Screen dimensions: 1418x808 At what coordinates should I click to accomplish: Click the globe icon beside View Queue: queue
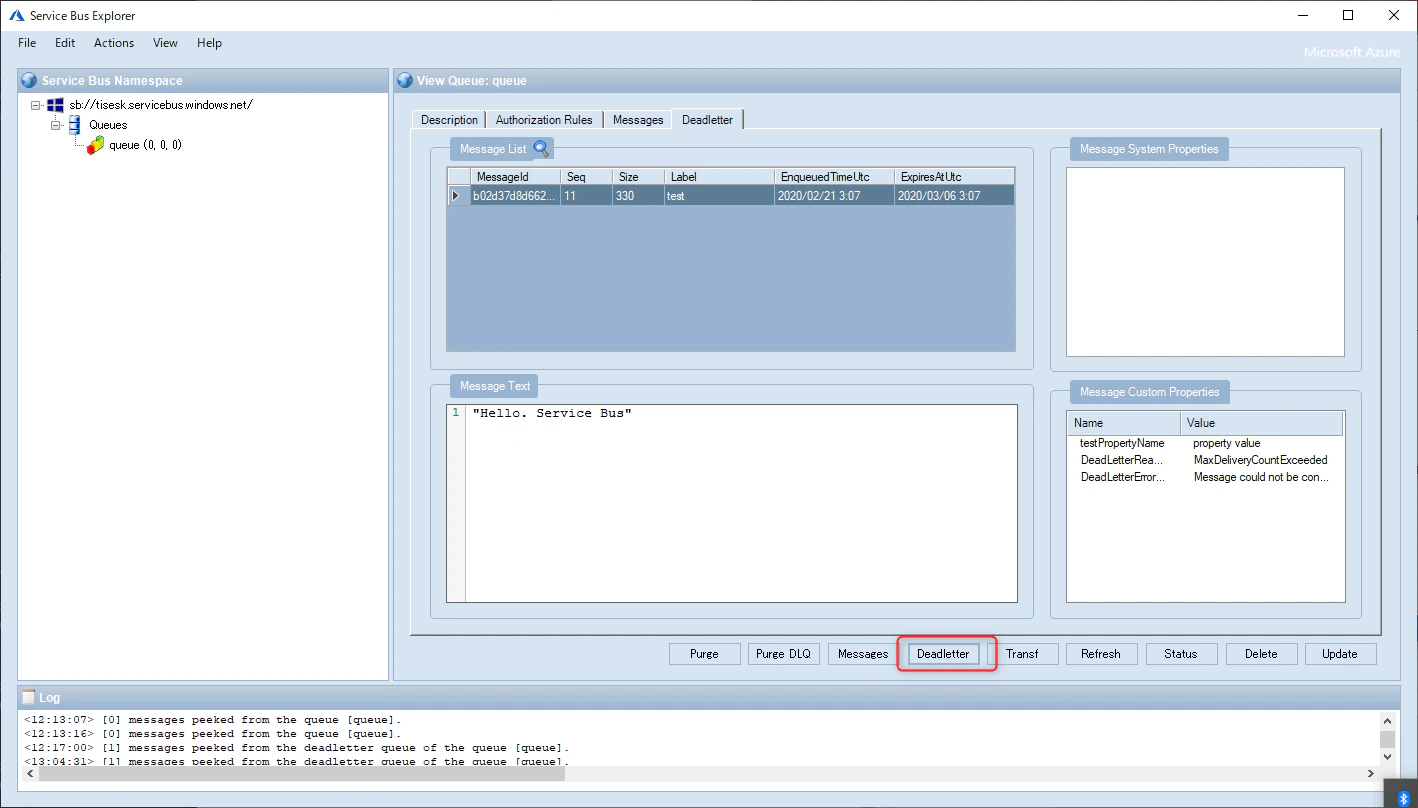(405, 80)
